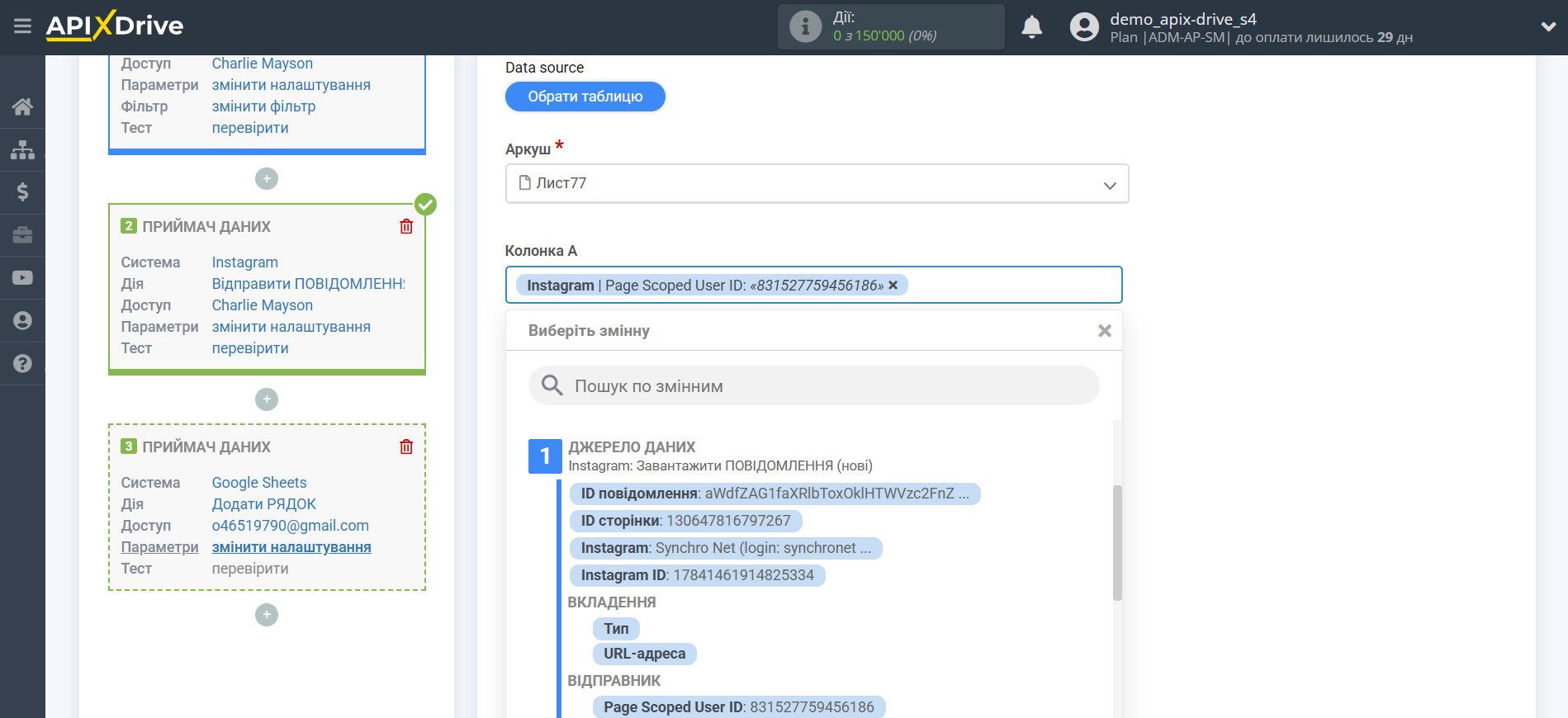Delete data receiver block 3
1568x718 pixels.
click(x=406, y=446)
